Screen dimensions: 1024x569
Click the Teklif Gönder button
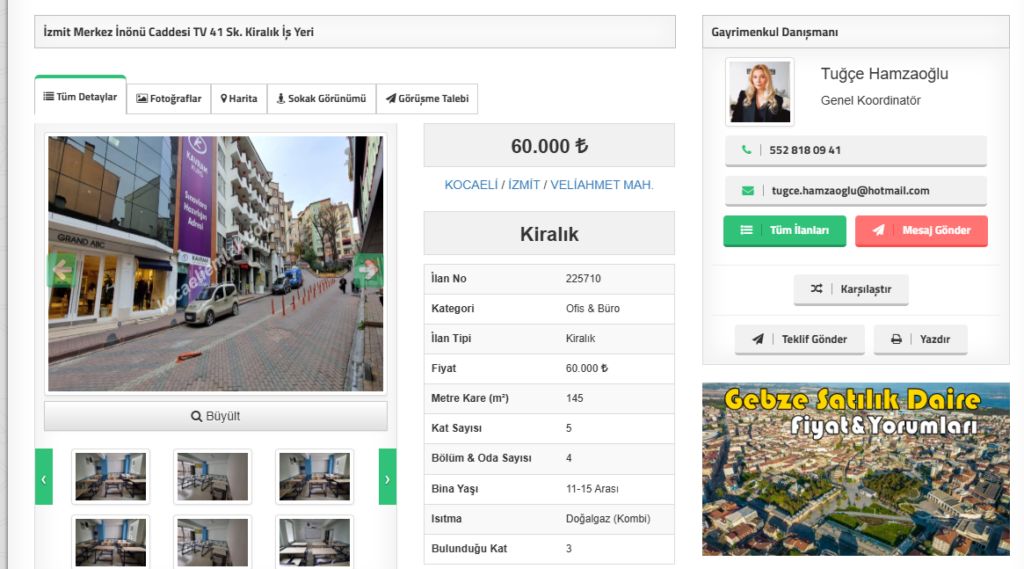pos(799,339)
